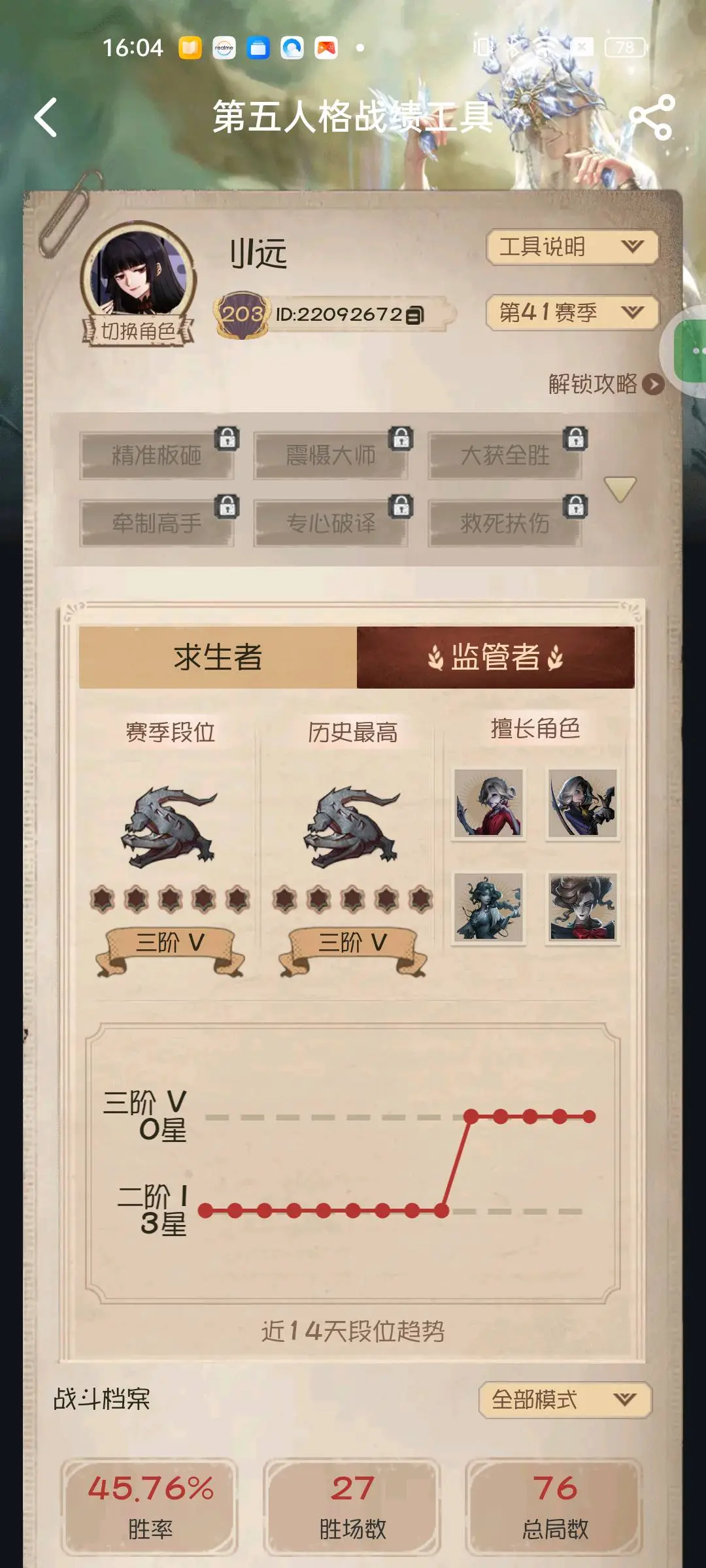Tap the green floating side button
The width and height of the screenshot is (706, 1568).
point(690,351)
